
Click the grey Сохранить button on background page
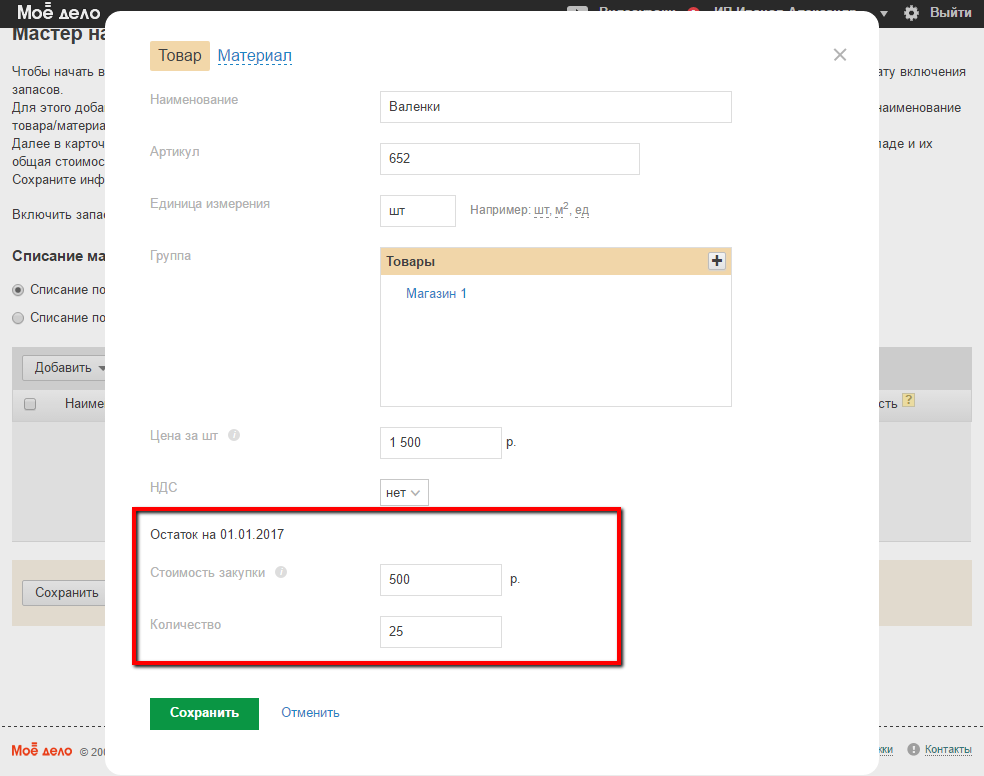(x=66, y=593)
